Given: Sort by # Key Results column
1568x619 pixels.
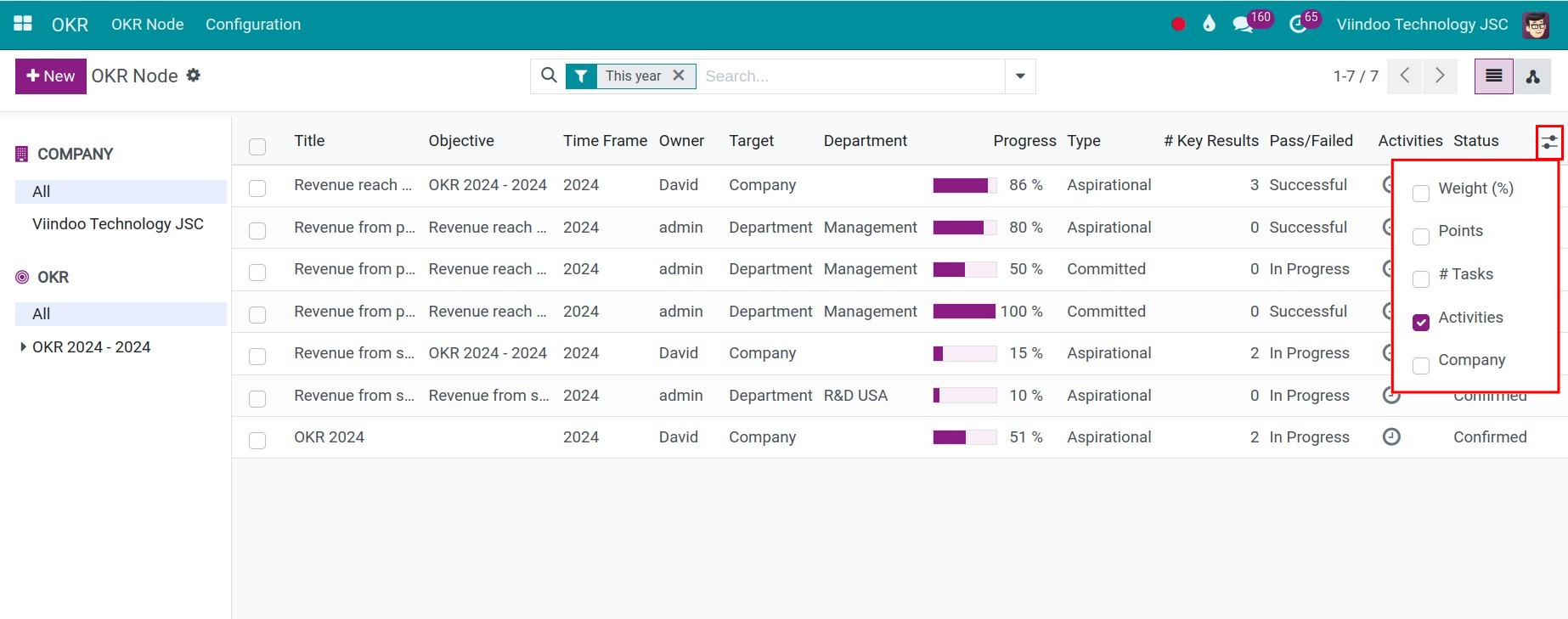Looking at the screenshot, I should tap(1211, 141).
